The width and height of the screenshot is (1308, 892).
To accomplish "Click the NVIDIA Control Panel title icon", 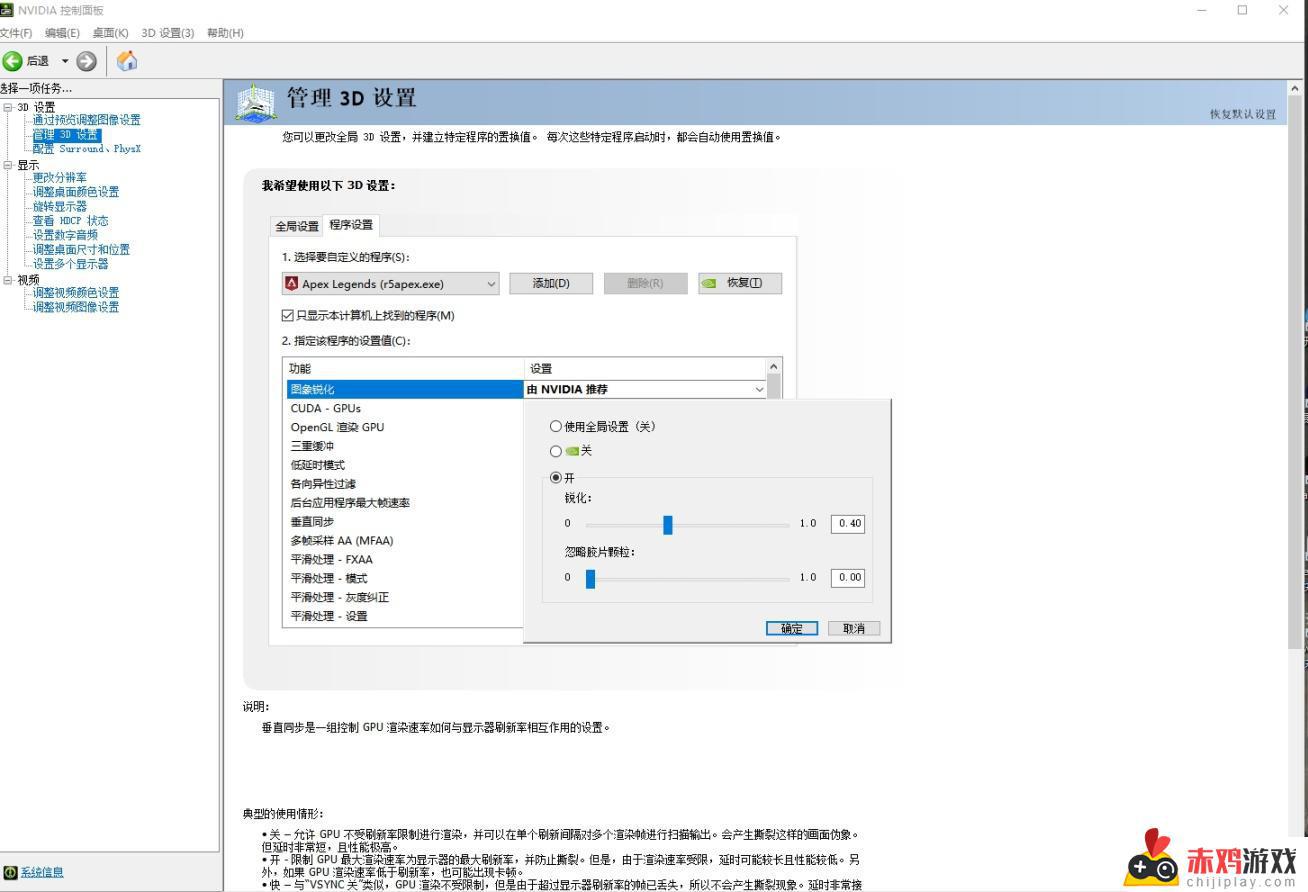I will [x=7, y=10].
